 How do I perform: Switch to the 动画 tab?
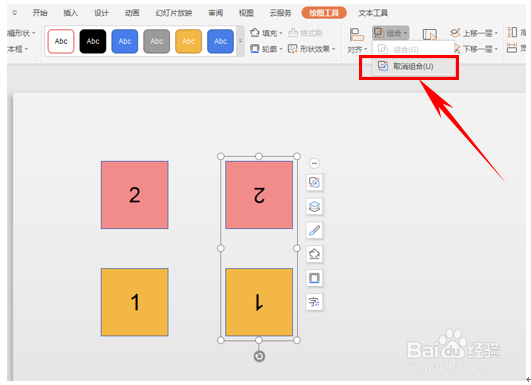click(132, 13)
